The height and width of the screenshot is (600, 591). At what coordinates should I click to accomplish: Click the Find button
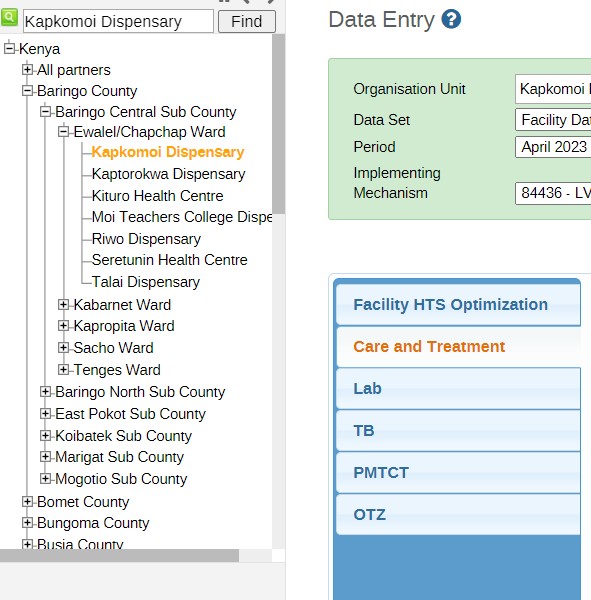[247, 21]
